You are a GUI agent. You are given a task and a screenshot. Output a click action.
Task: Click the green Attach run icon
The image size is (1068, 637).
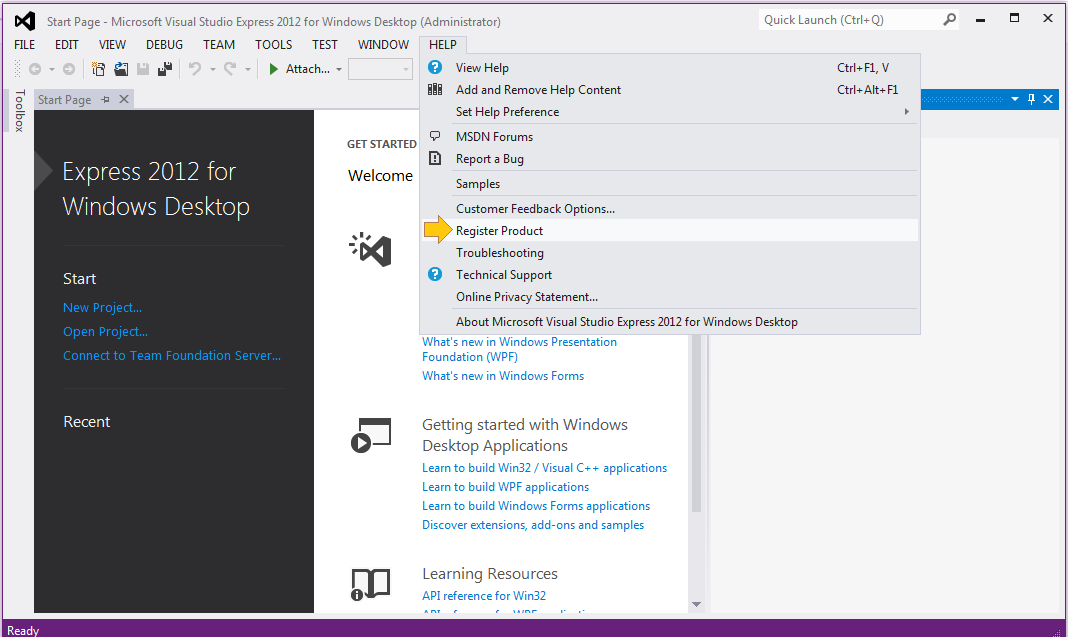click(x=272, y=69)
